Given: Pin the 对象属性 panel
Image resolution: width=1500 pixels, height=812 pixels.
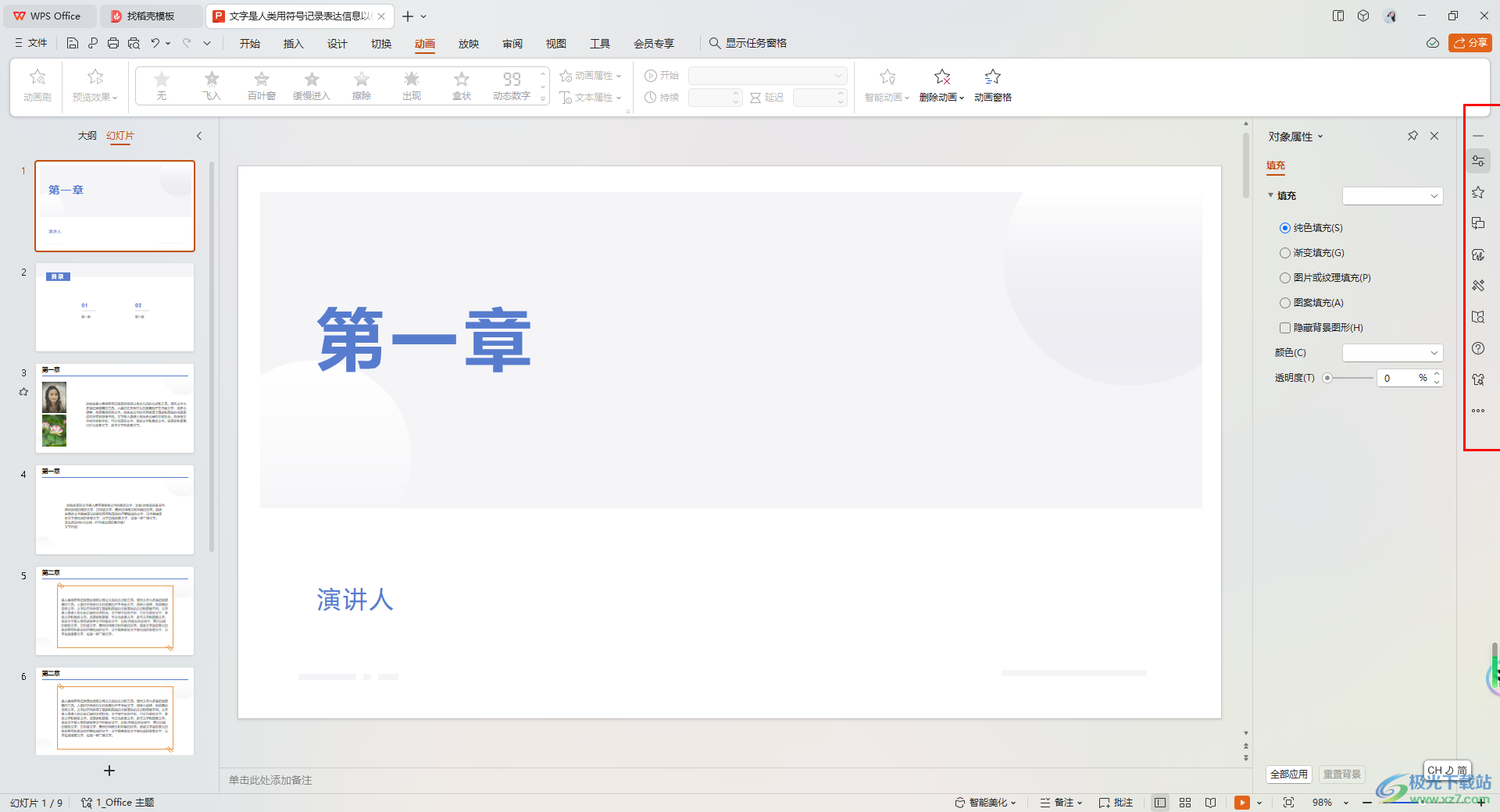Looking at the screenshot, I should point(1412,136).
